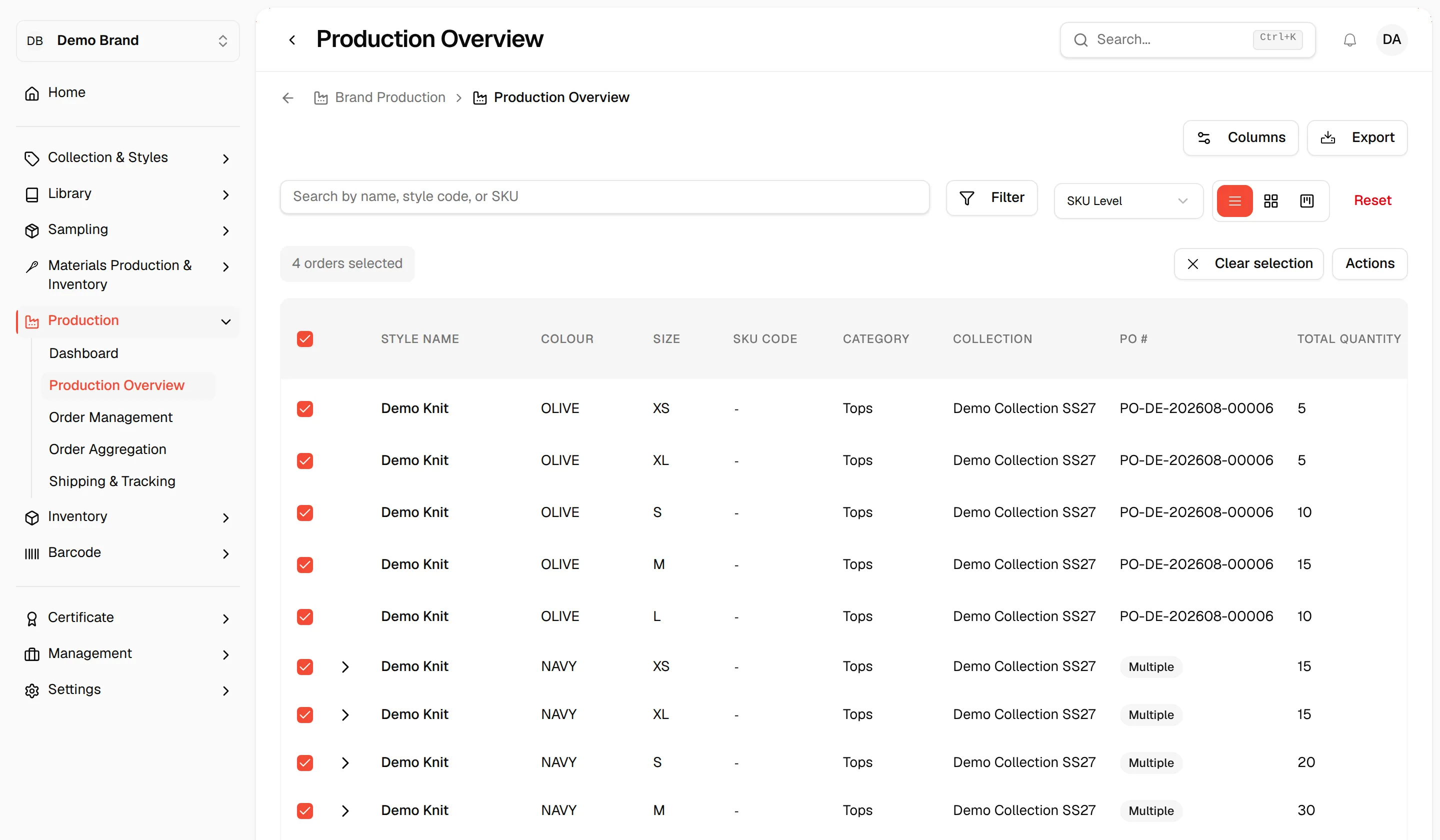Click the Barcode icon in sidebar

[32, 553]
